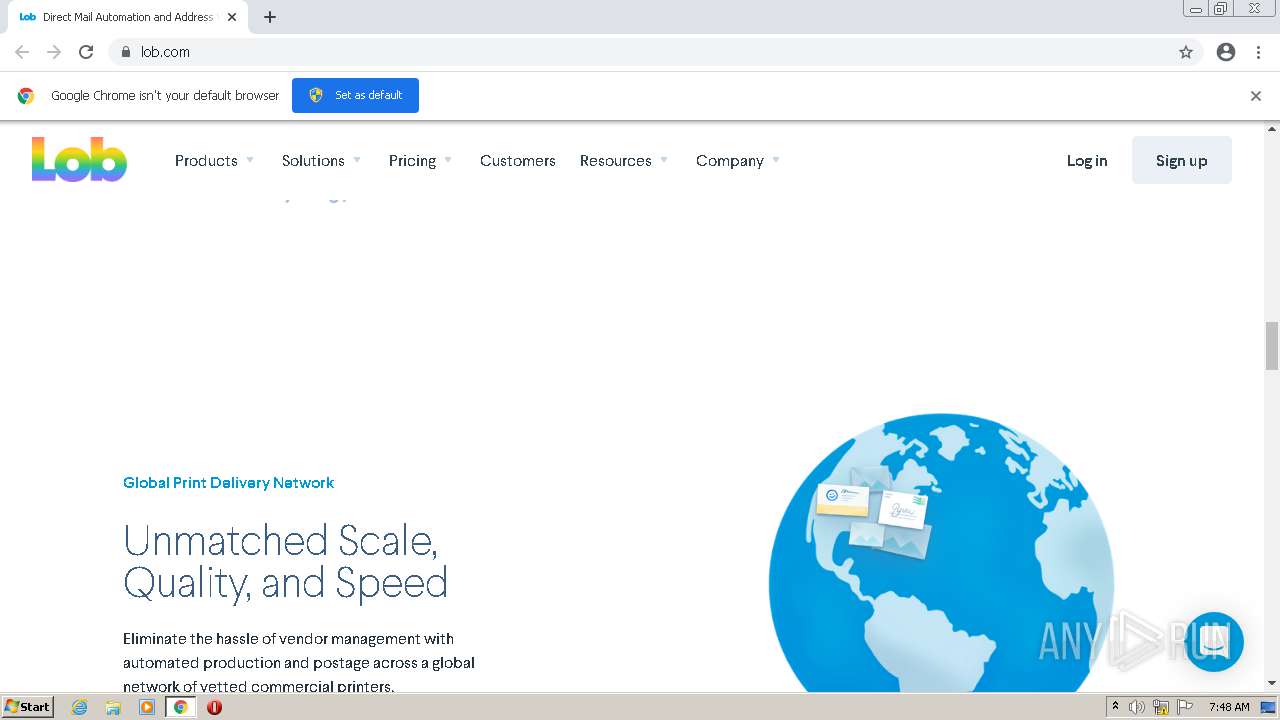Screen dimensions: 1280x720
Task: Select the Direct Mail Automation tab
Action: click(x=128, y=17)
